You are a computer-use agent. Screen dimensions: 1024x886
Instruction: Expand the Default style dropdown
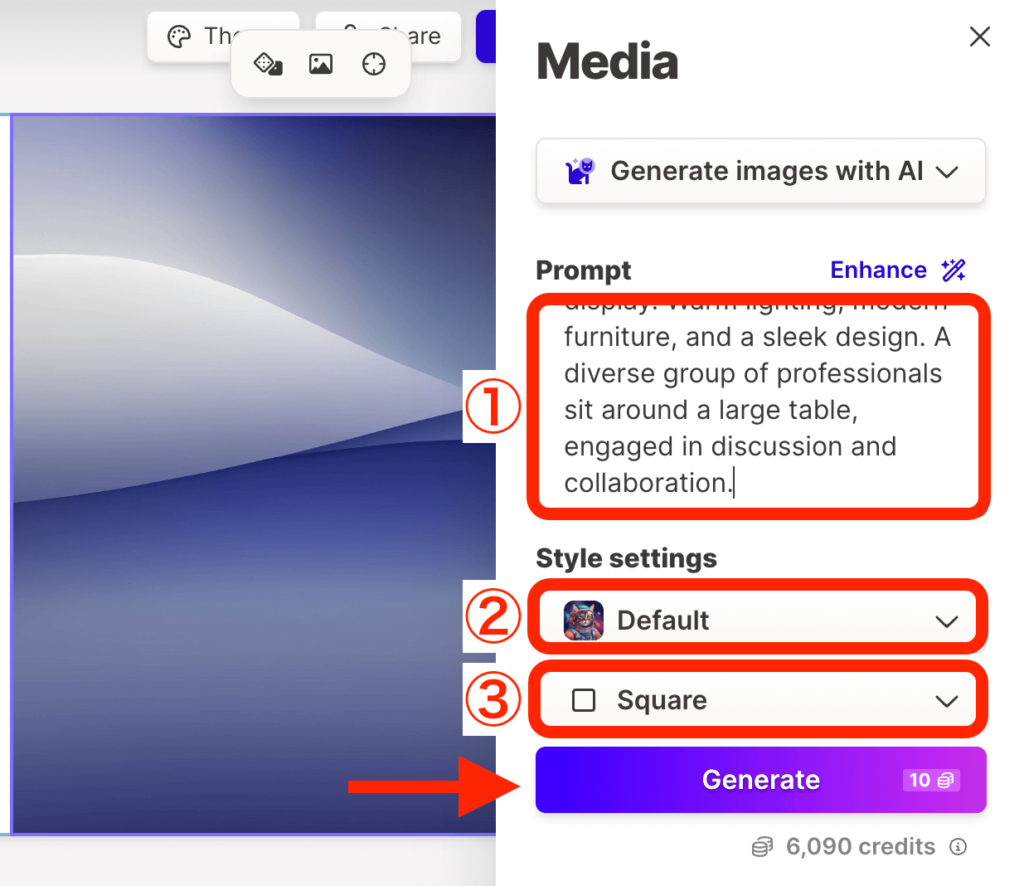pos(758,620)
